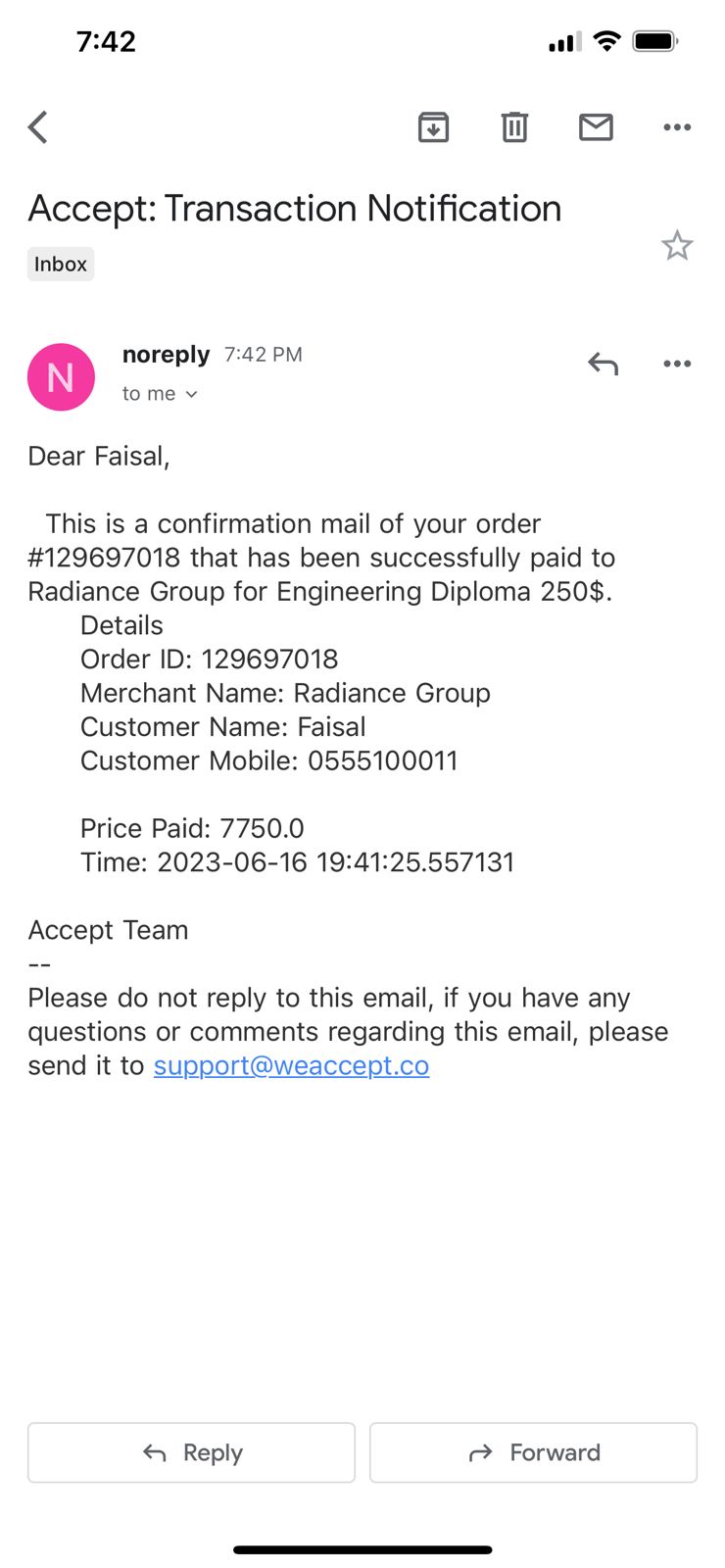
Task: Expand recipient details chevron after 'to me'
Action: [192, 394]
